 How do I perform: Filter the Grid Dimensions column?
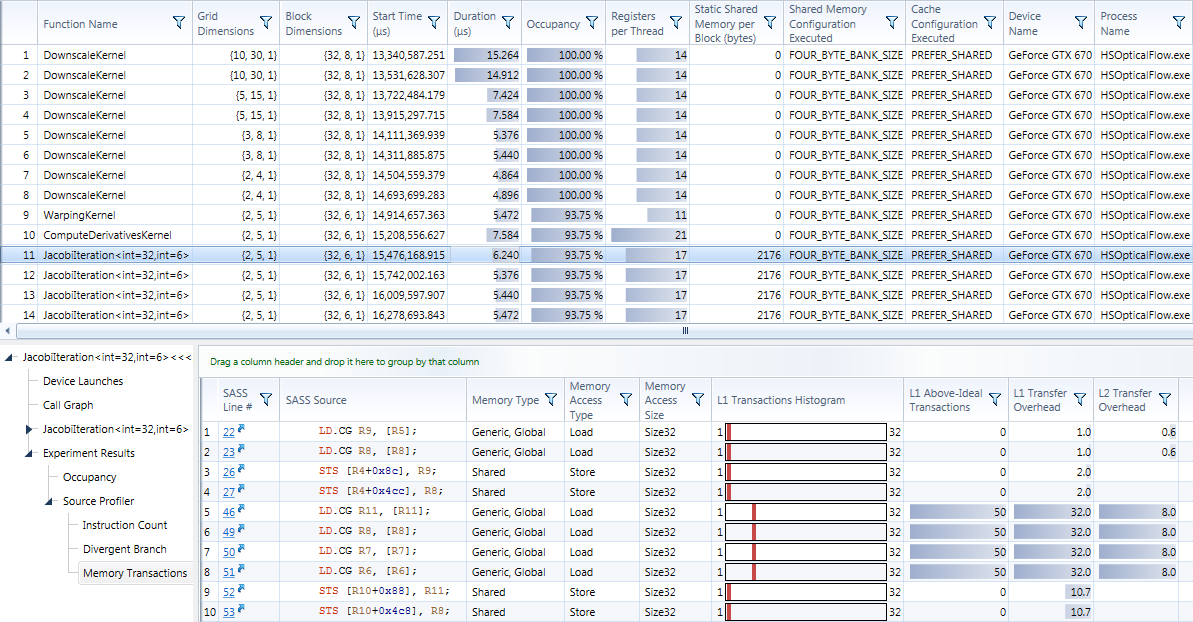(x=266, y=23)
